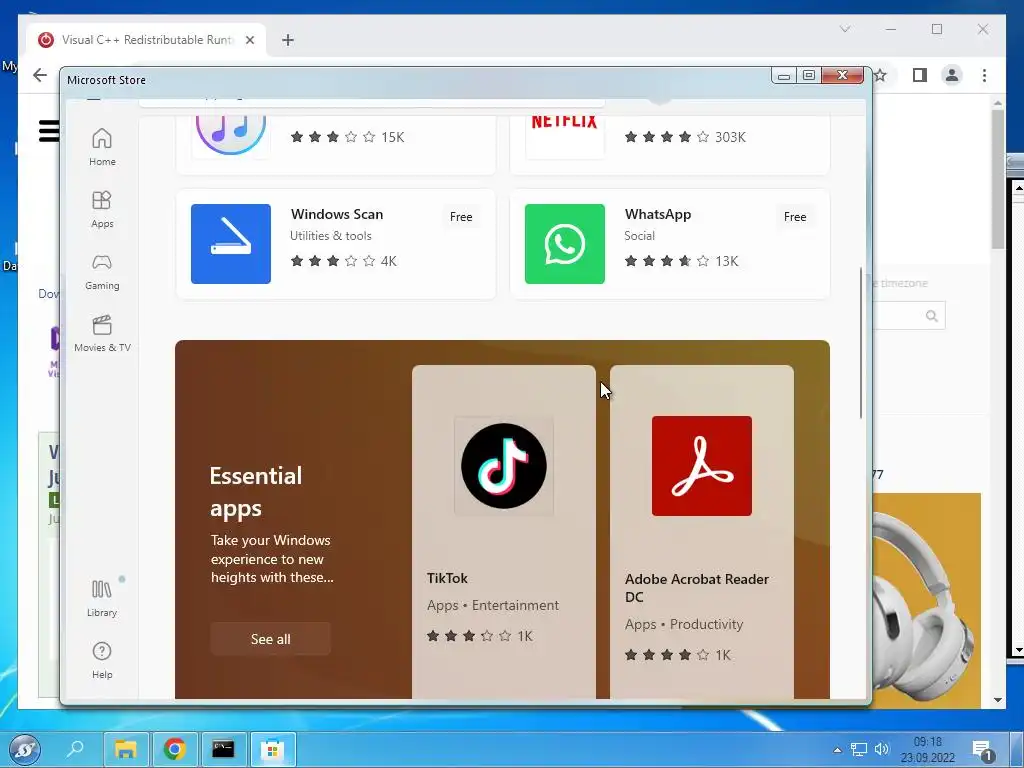
Task: Open new tab in Chrome
Action: (287, 40)
